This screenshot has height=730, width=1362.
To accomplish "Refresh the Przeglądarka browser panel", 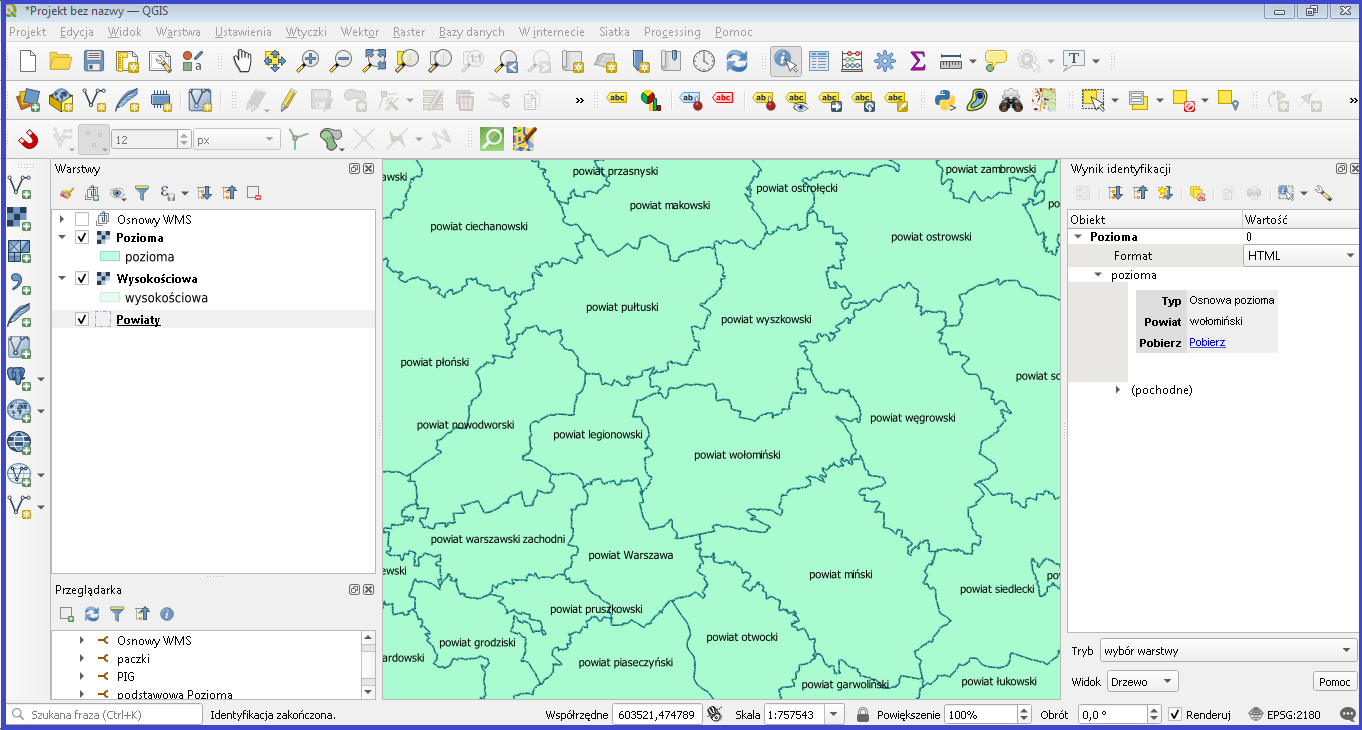I will tap(92, 614).
